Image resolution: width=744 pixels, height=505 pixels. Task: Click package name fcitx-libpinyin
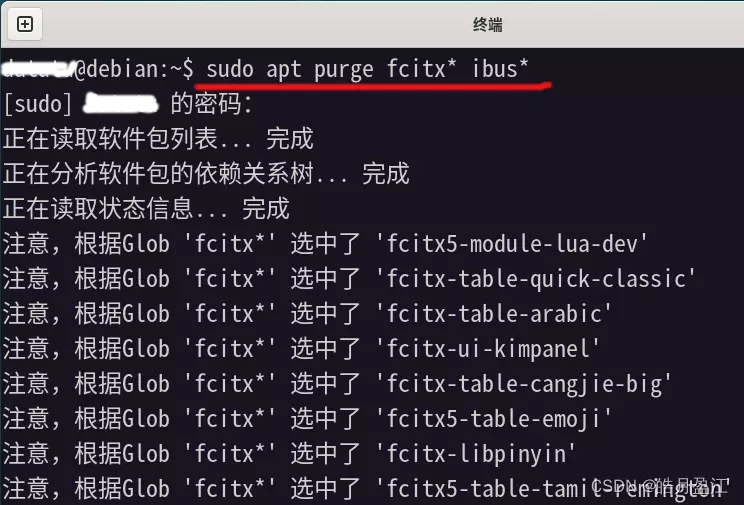pos(476,454)
